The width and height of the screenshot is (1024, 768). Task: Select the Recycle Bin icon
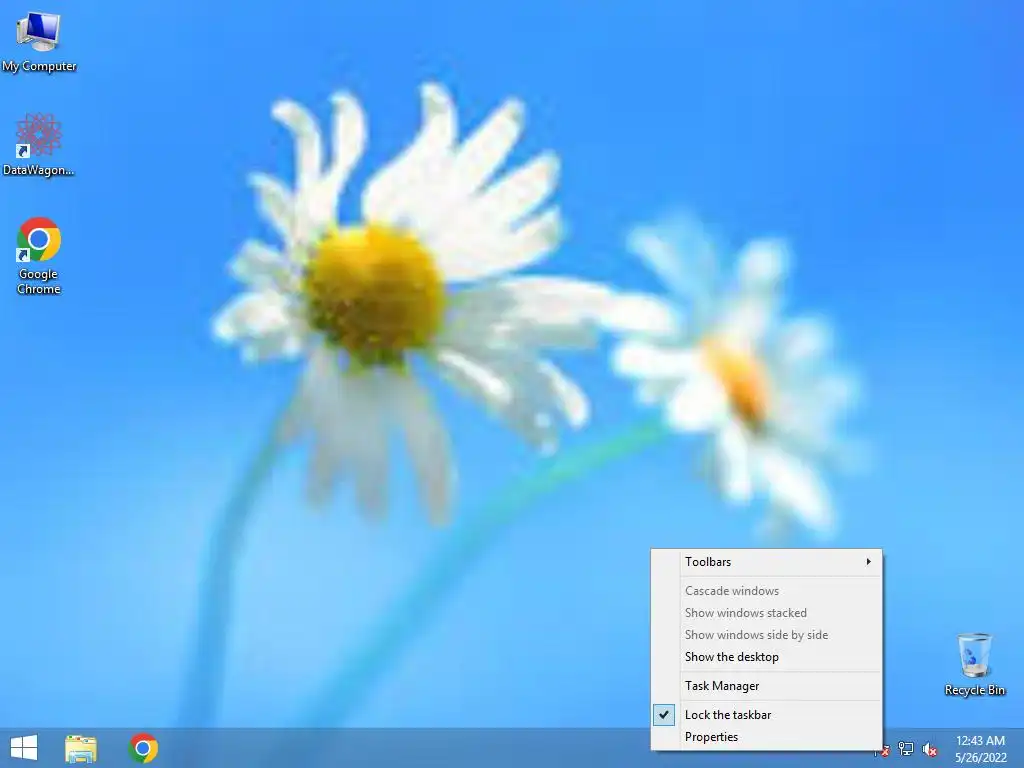pos(974,665)
